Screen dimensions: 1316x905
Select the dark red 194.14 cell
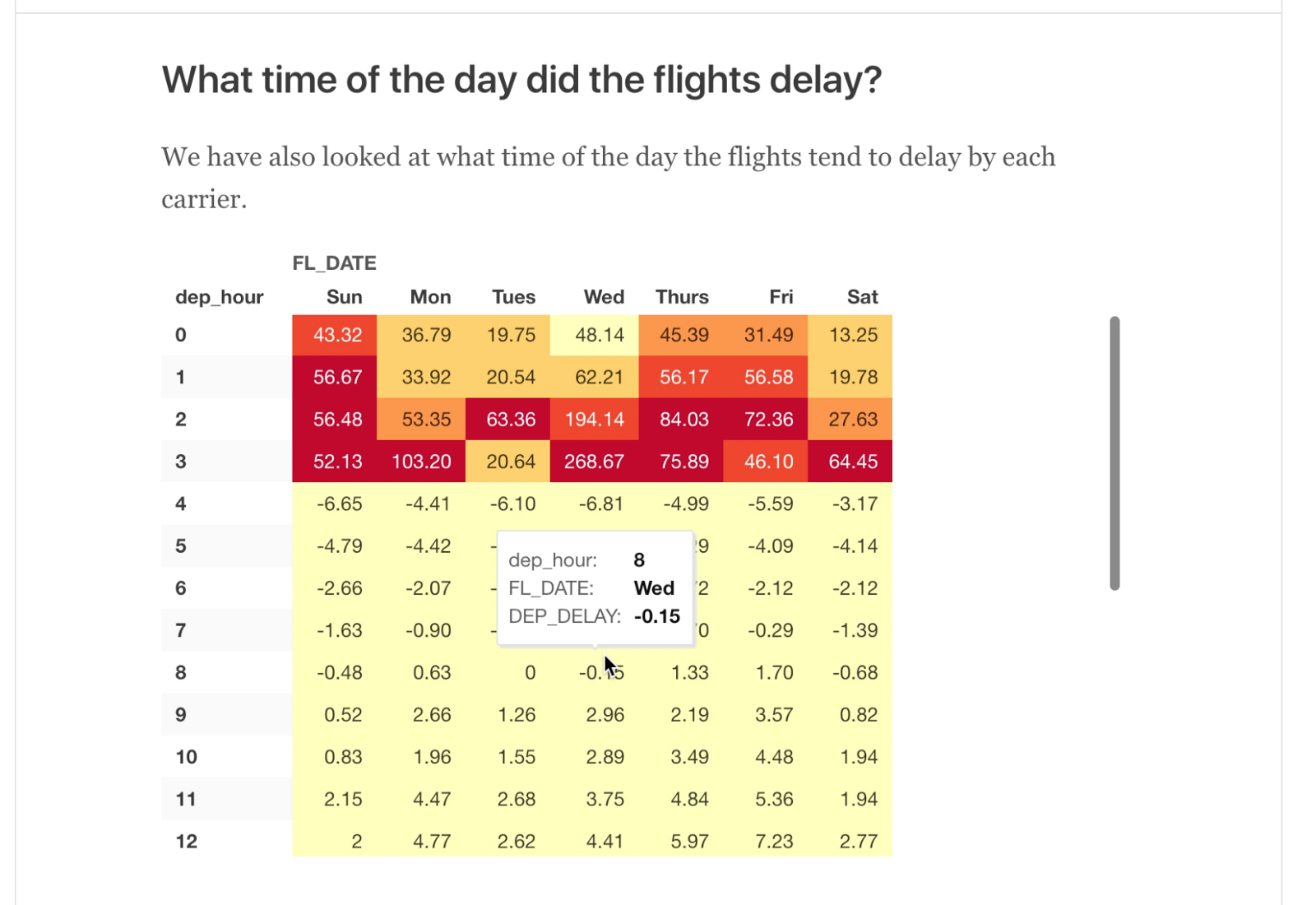click(x=594, y=420)
